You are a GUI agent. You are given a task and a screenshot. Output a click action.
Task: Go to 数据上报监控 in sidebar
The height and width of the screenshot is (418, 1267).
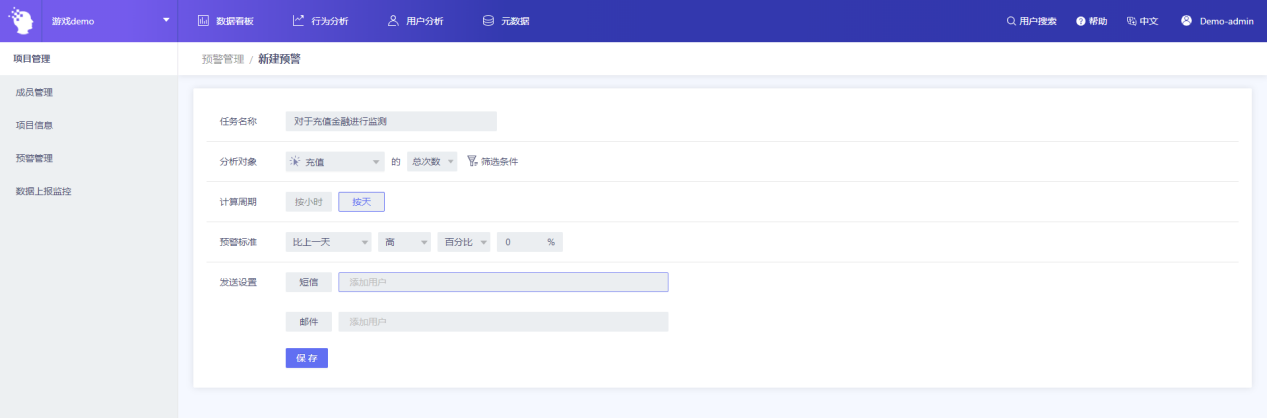click(43, 190)
